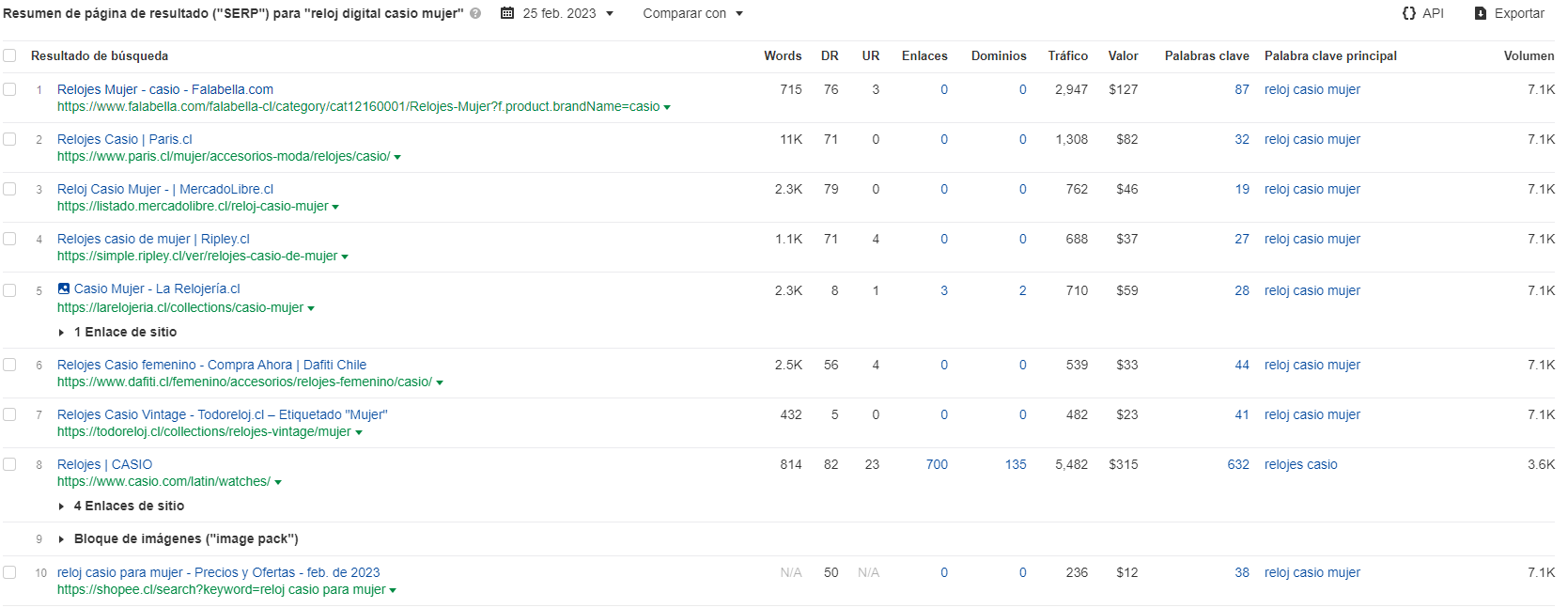
Task: Click the 44 keywords value for Dafiti
Action: [1242, 365]
